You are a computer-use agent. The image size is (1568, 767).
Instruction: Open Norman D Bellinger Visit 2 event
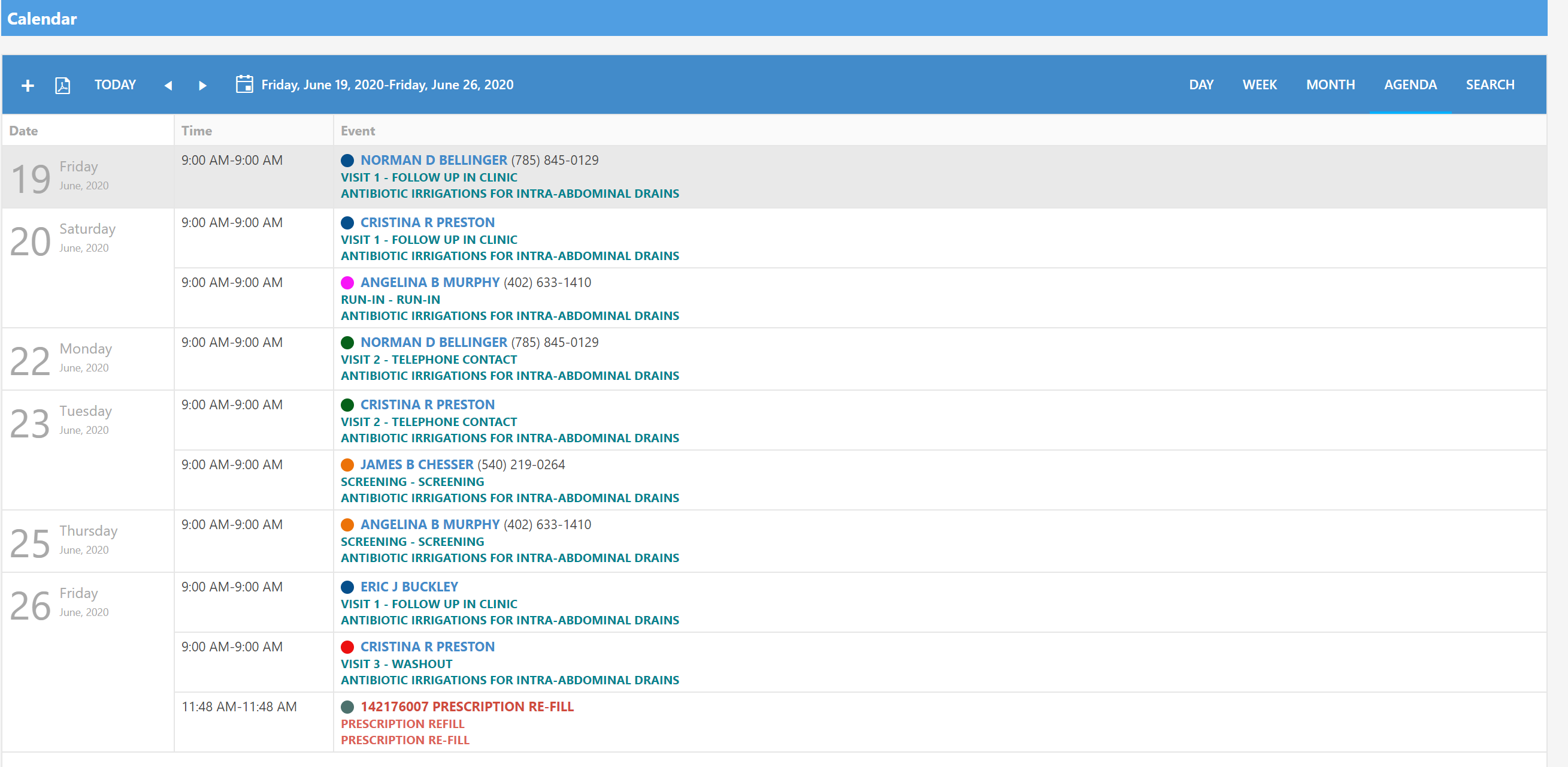434,342
